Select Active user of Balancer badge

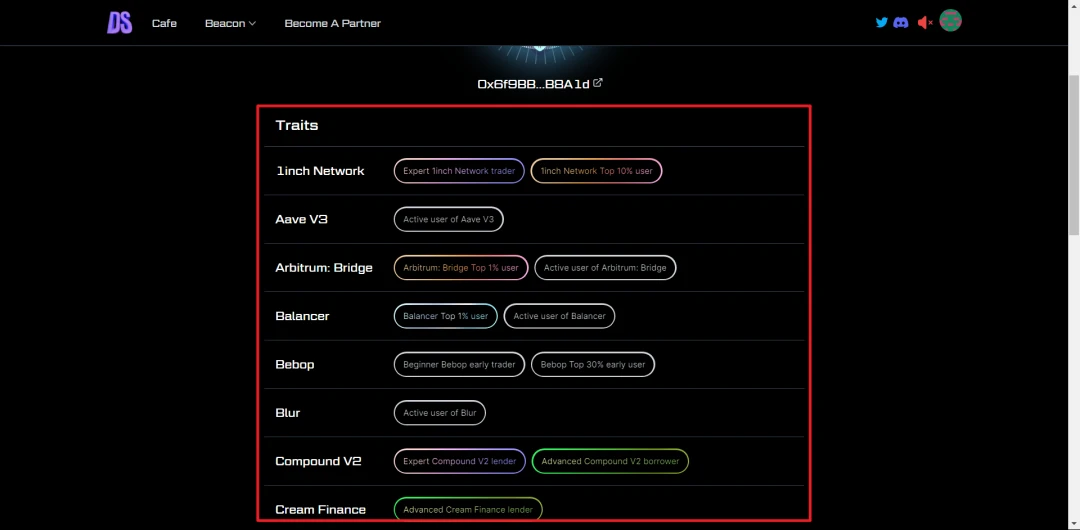(559, 316)
